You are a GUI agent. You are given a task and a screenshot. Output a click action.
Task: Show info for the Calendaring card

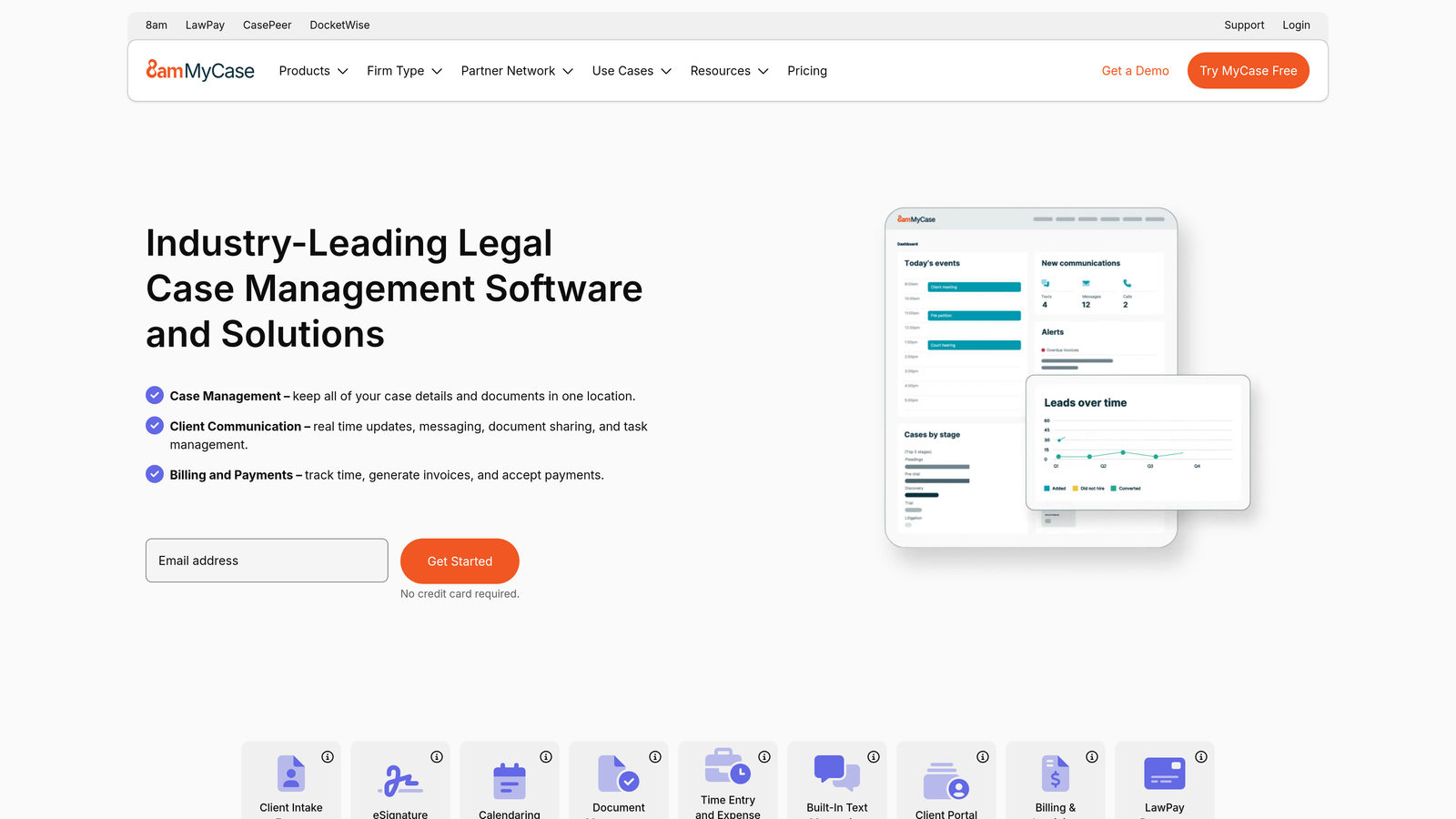pyautogui.click(x=546, y=757)
